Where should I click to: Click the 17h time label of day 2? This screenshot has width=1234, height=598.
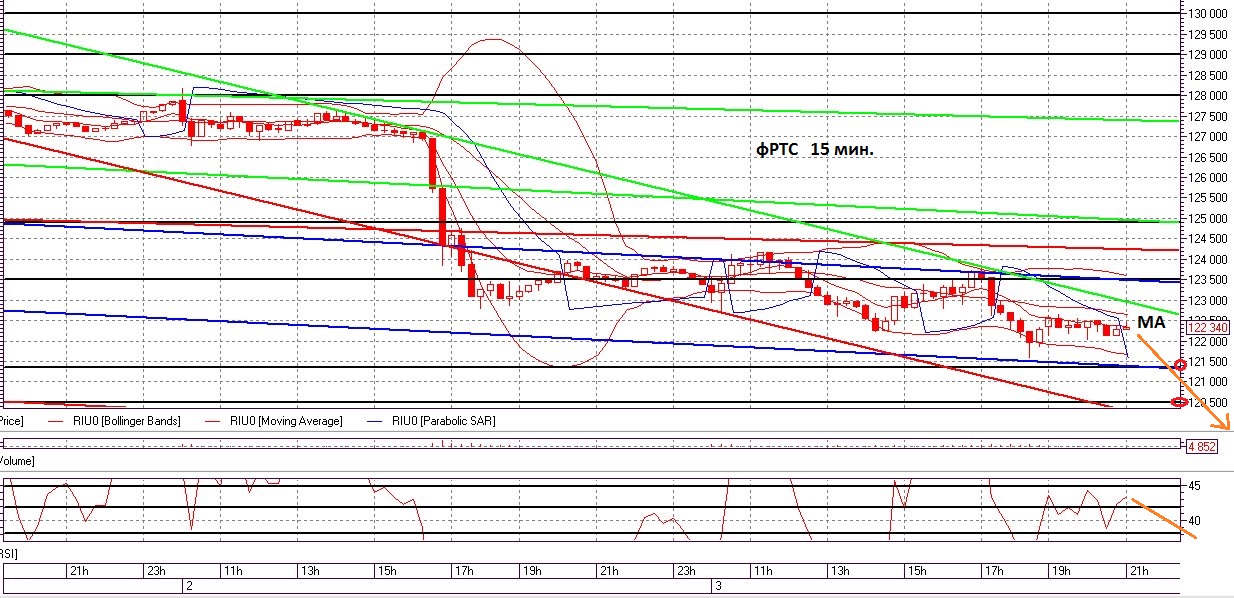click(462, 571)
